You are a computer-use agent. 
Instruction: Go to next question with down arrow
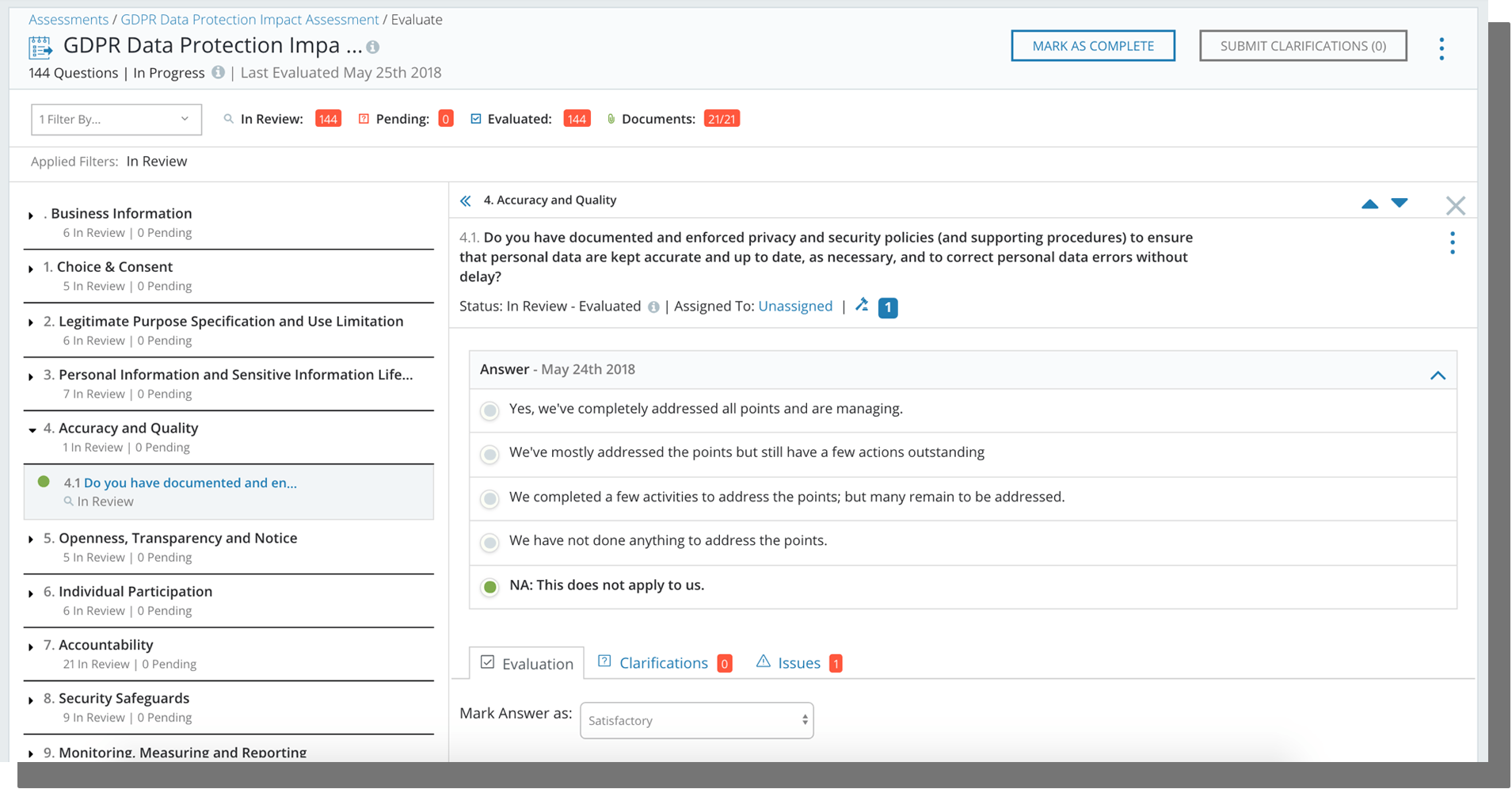[1400, 203]
